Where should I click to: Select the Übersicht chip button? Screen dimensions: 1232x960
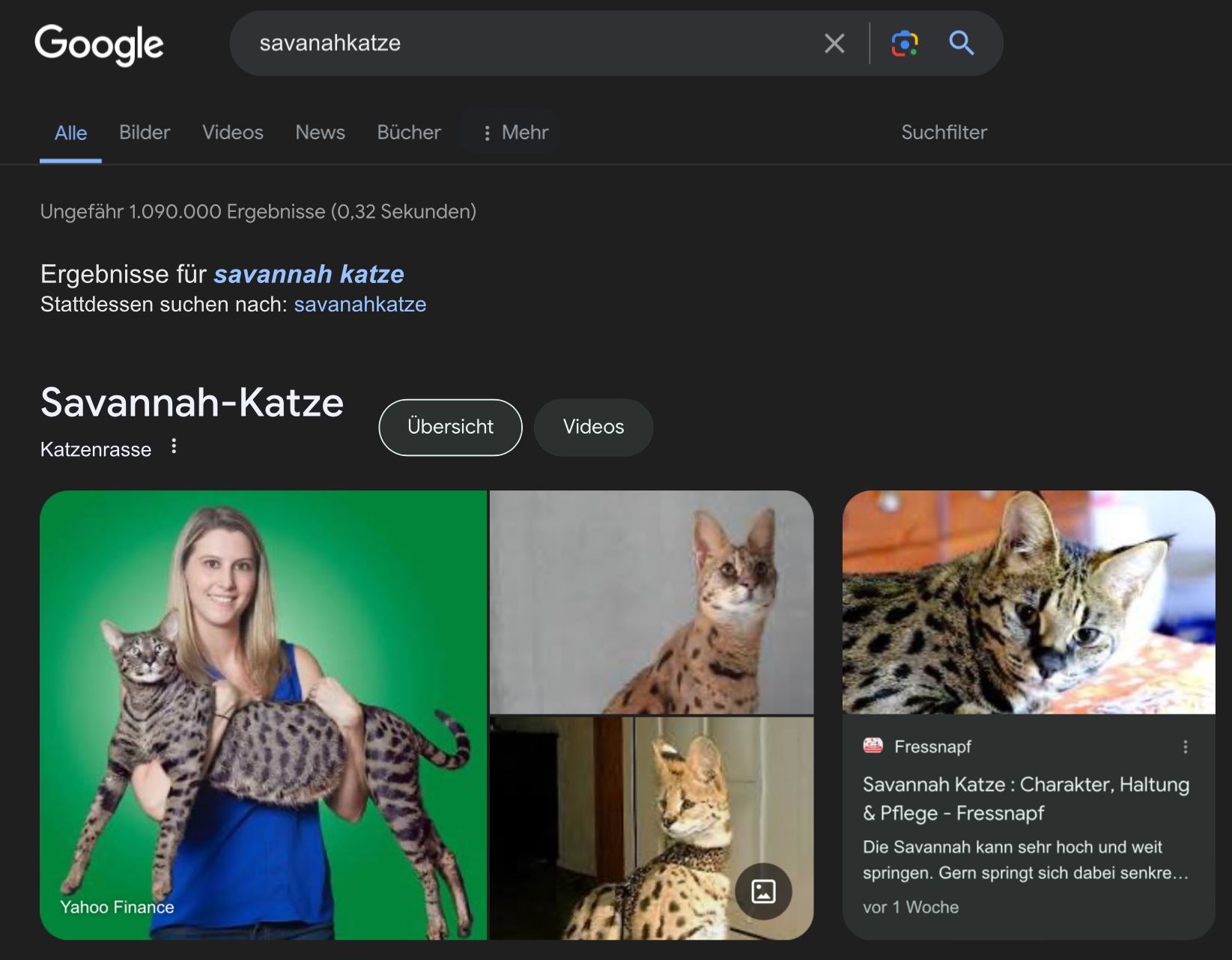pyautogui.click(x=450, y=427)
